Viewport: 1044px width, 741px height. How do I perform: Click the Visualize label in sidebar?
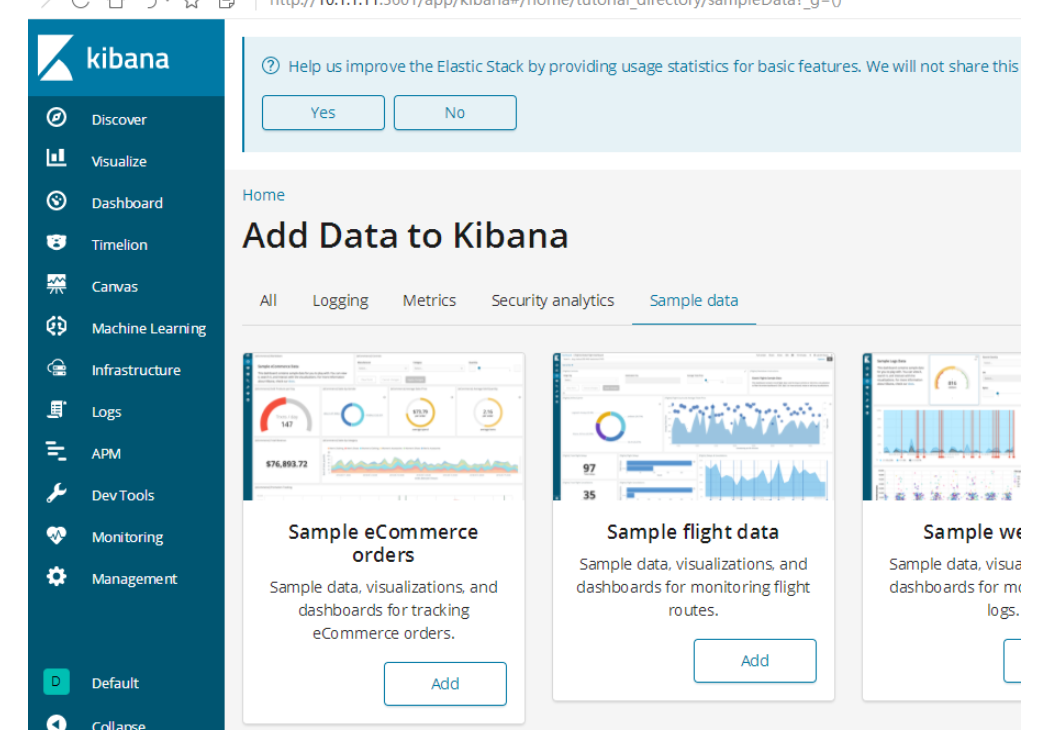(119, 161)
